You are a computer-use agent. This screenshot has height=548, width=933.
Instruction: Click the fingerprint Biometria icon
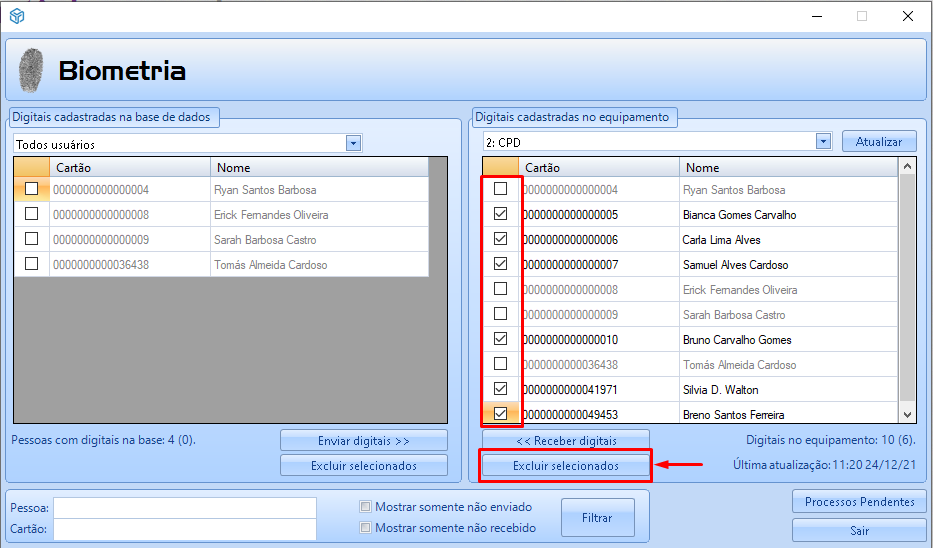pyautogui.click(x=32, y=71)
